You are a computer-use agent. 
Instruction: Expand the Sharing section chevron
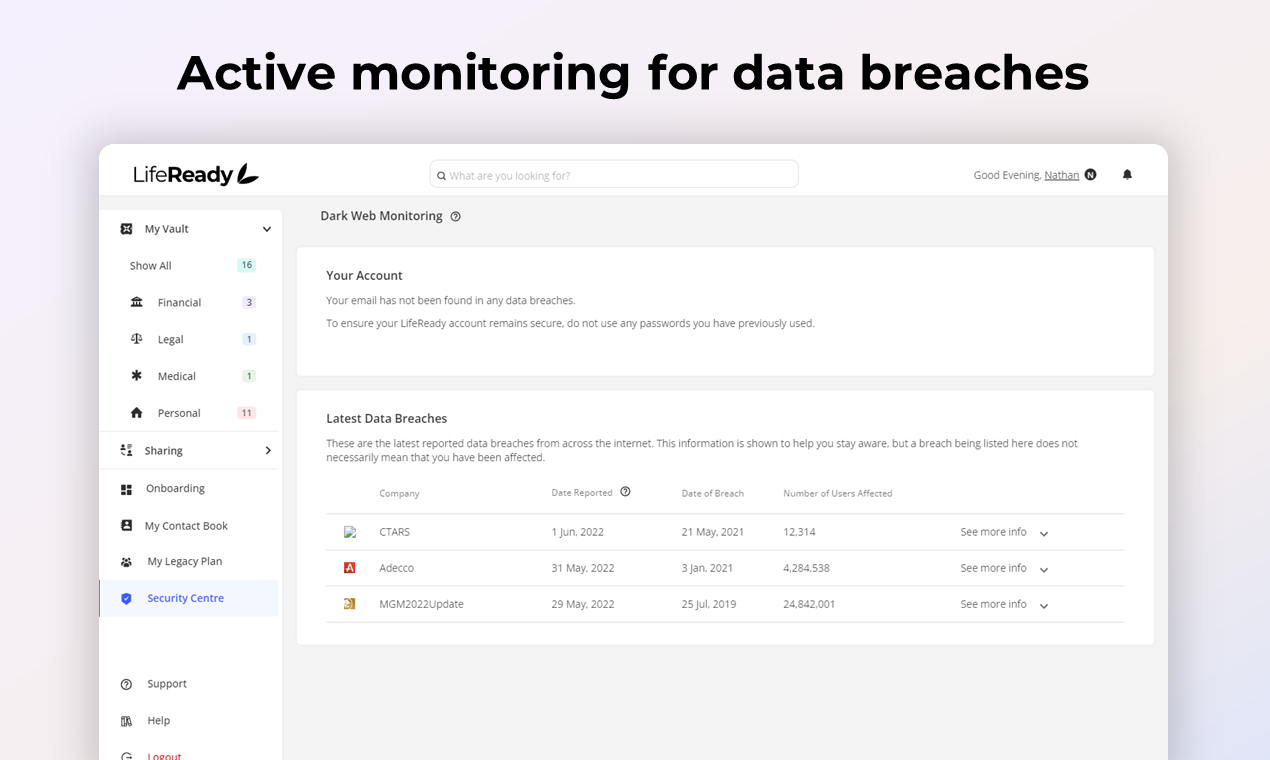point(267,451)
